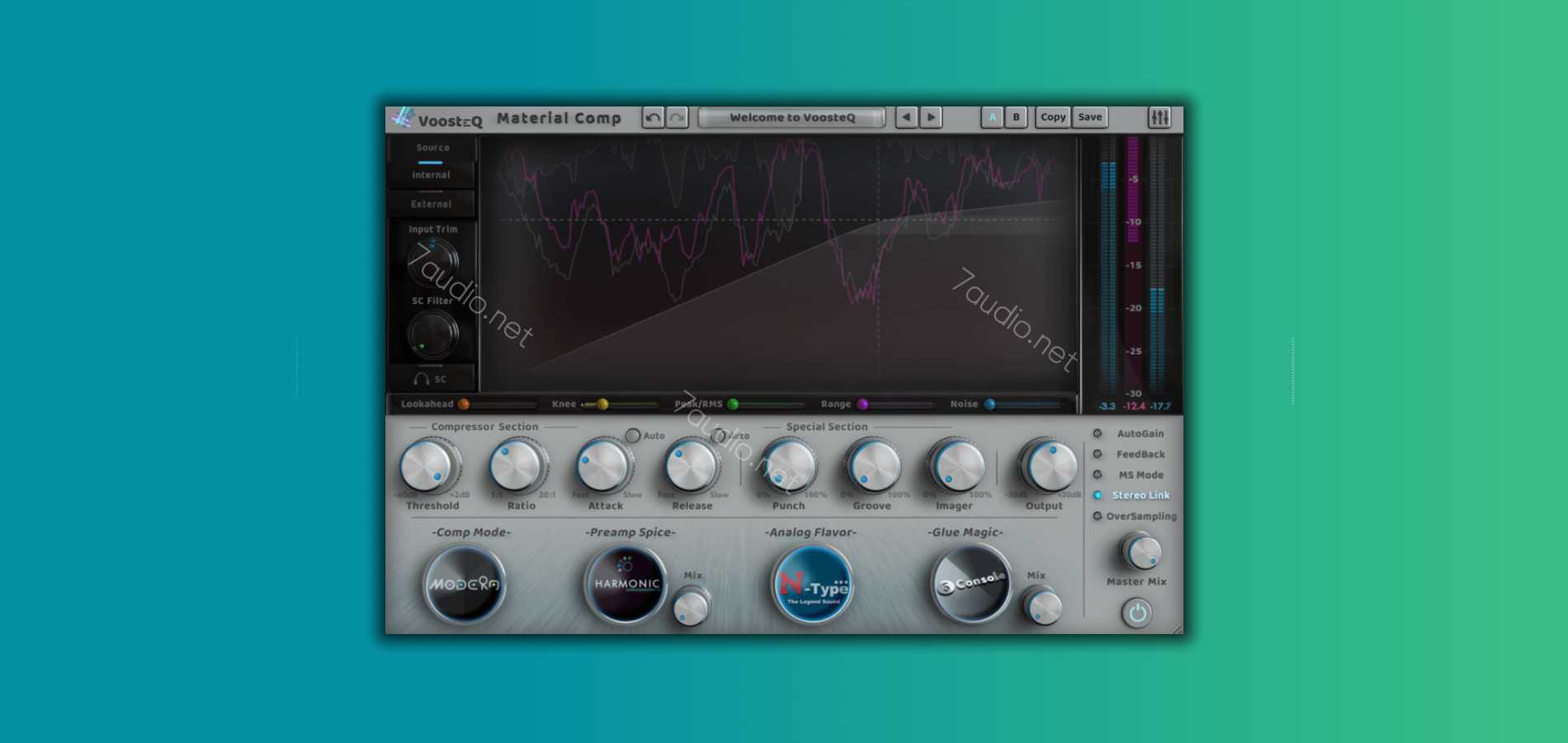Click the Master Mix knob
The width and height of the screenshot is (1568, 743).
(x=1141, y=551)
